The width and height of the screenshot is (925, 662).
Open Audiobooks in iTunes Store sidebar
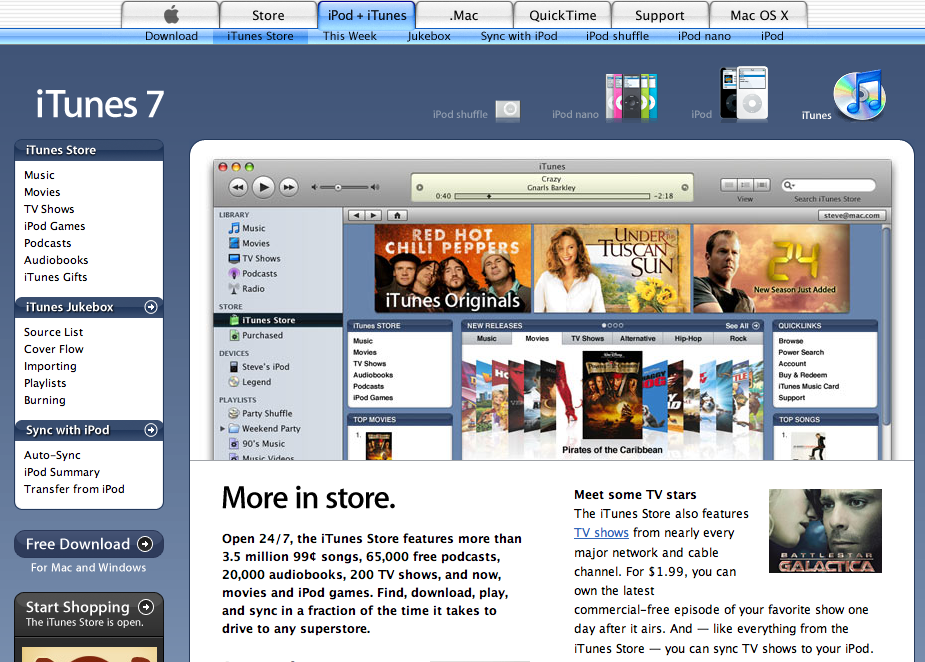(56, 260)
